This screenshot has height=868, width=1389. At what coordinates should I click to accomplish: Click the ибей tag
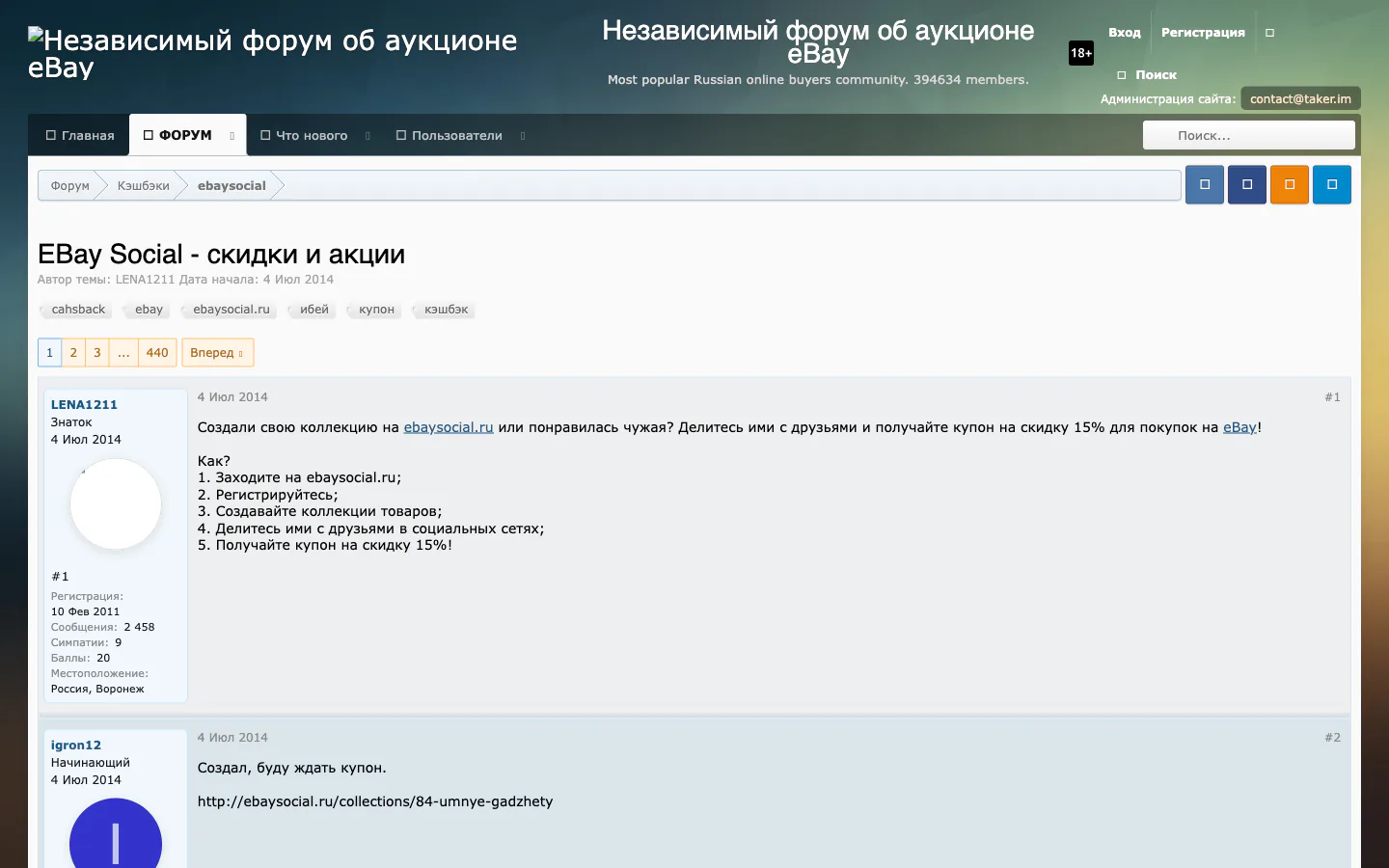coord(313,310)
